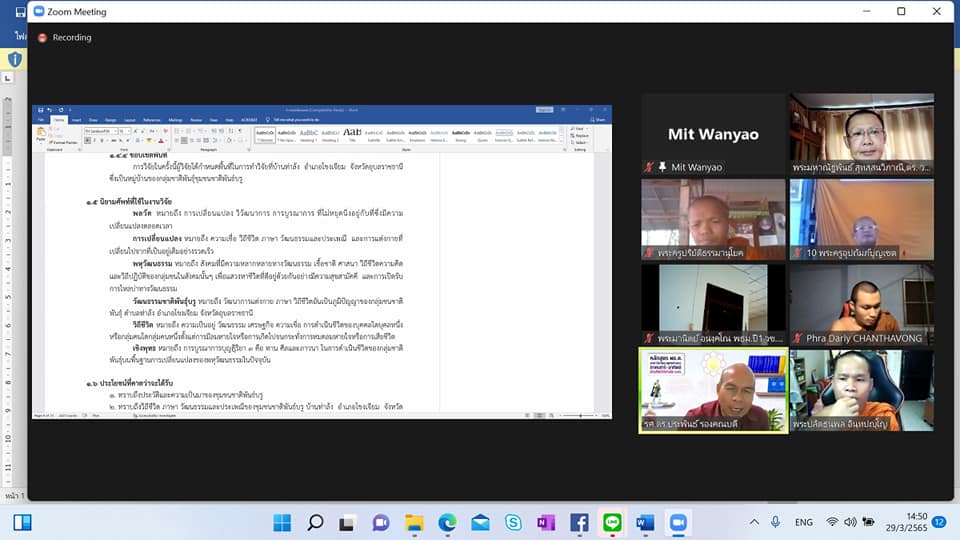This screenshot has width=960, height=540.
Task: Toggle Italic in shared Word ribbon
Action: point(94,141)
